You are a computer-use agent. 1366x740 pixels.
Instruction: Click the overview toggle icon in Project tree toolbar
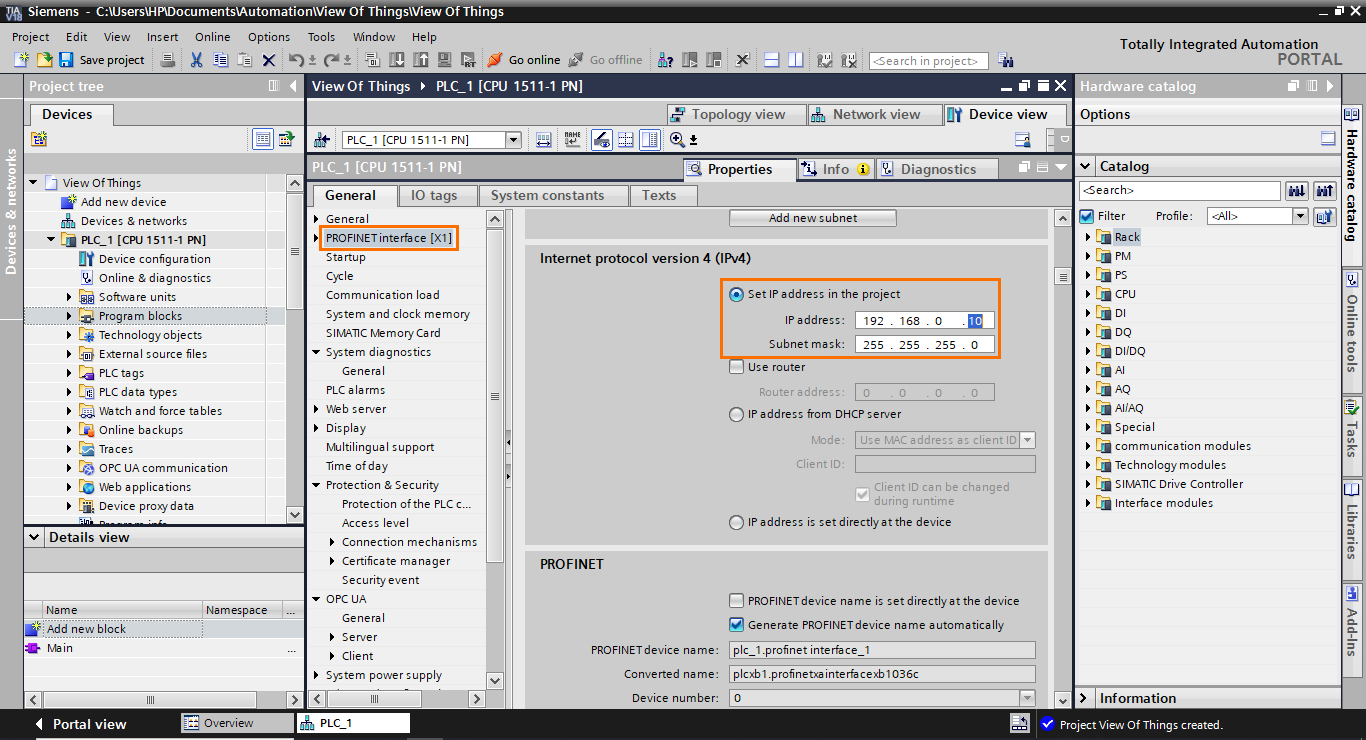pyautogui.click(x=287, y=139)
